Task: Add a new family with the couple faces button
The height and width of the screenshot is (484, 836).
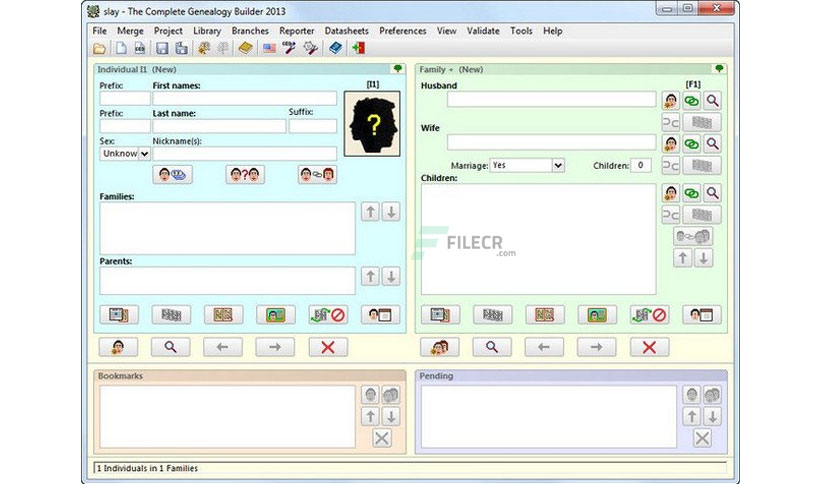Action: (x=440, y=348)
